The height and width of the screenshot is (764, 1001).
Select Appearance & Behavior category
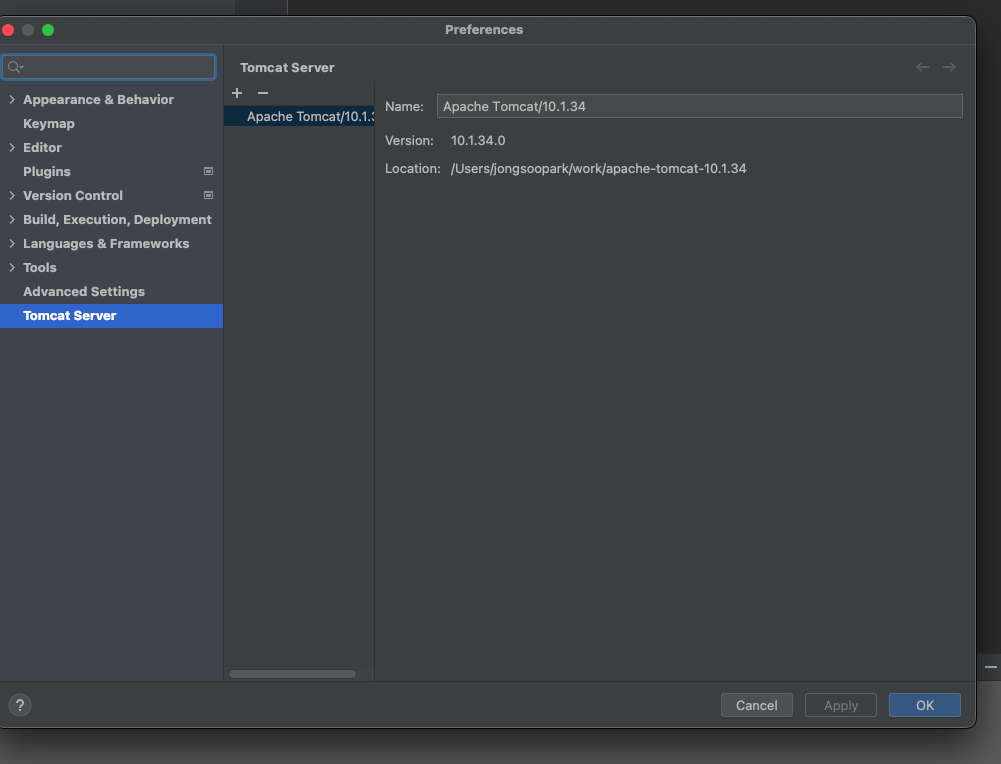(98, 100)
